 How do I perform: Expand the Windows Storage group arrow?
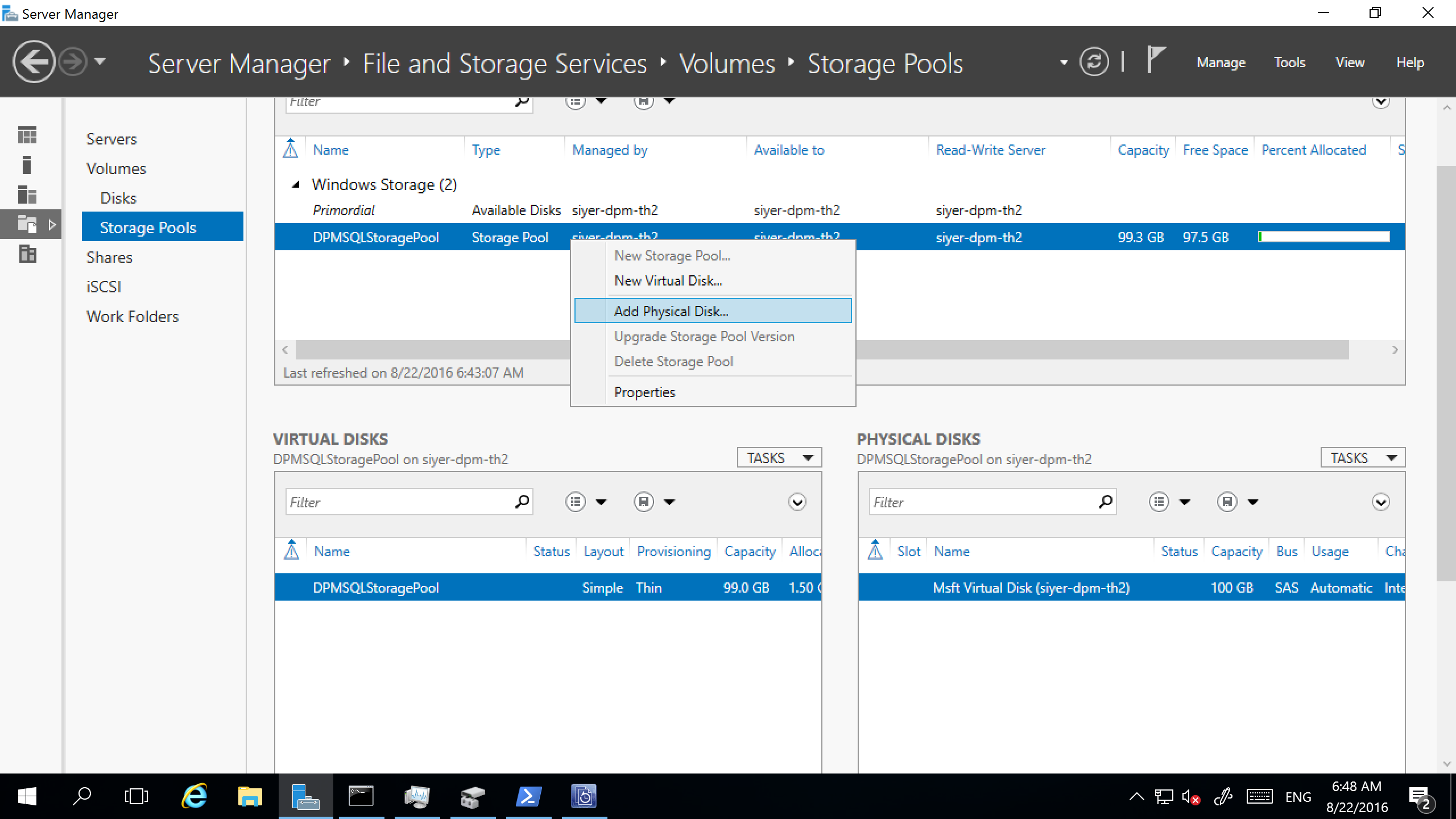(x=295, y=184)
